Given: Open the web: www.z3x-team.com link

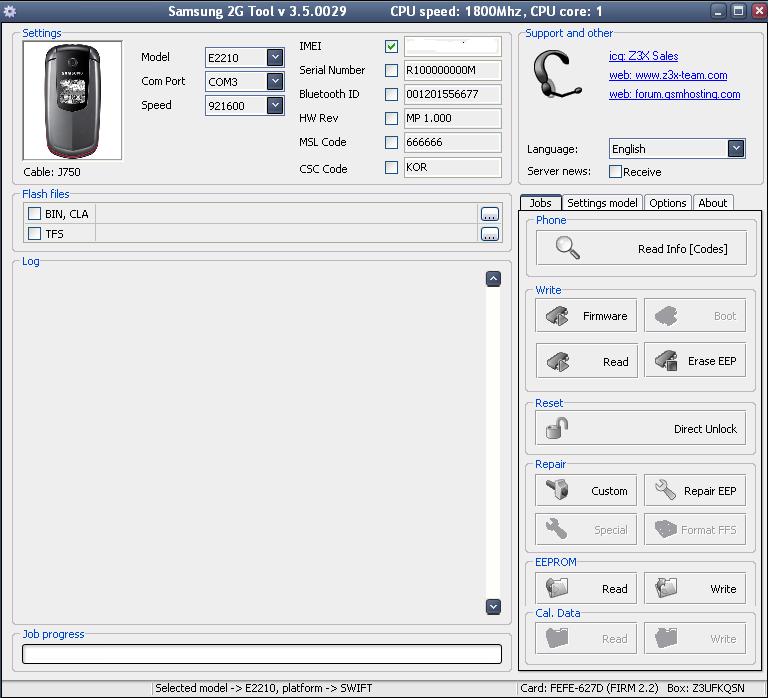Looking at the screenshot, I should (x=668, y=75).
